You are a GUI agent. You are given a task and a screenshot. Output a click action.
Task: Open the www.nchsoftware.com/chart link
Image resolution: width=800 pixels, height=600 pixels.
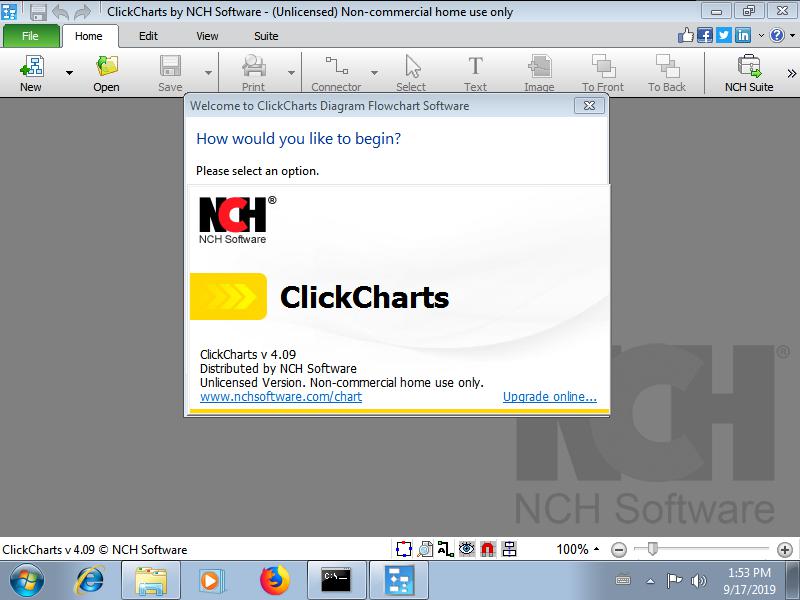click(281, 397)
